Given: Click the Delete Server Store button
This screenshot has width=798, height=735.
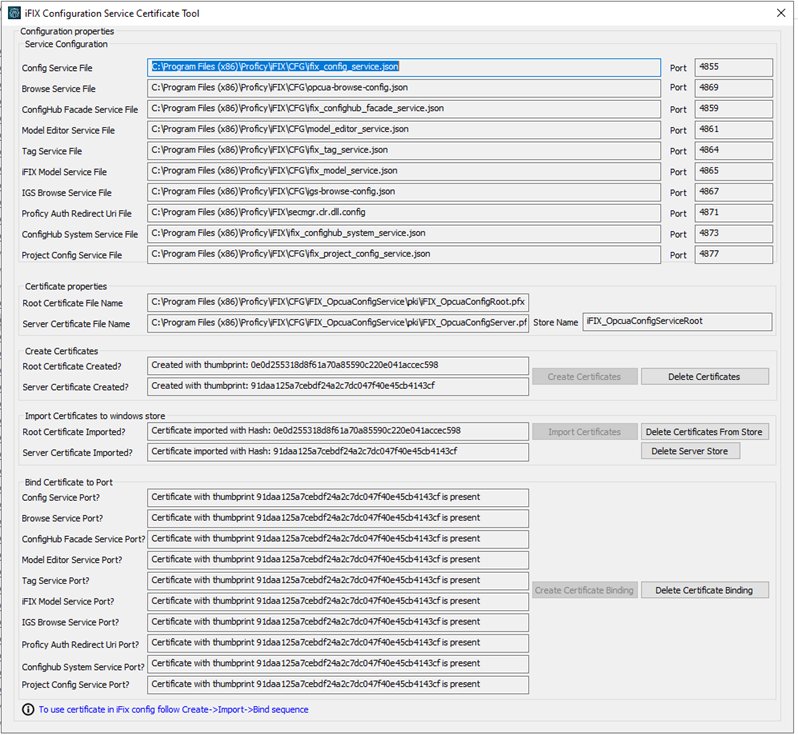Looking at the screenshot, I should point(690,451).
